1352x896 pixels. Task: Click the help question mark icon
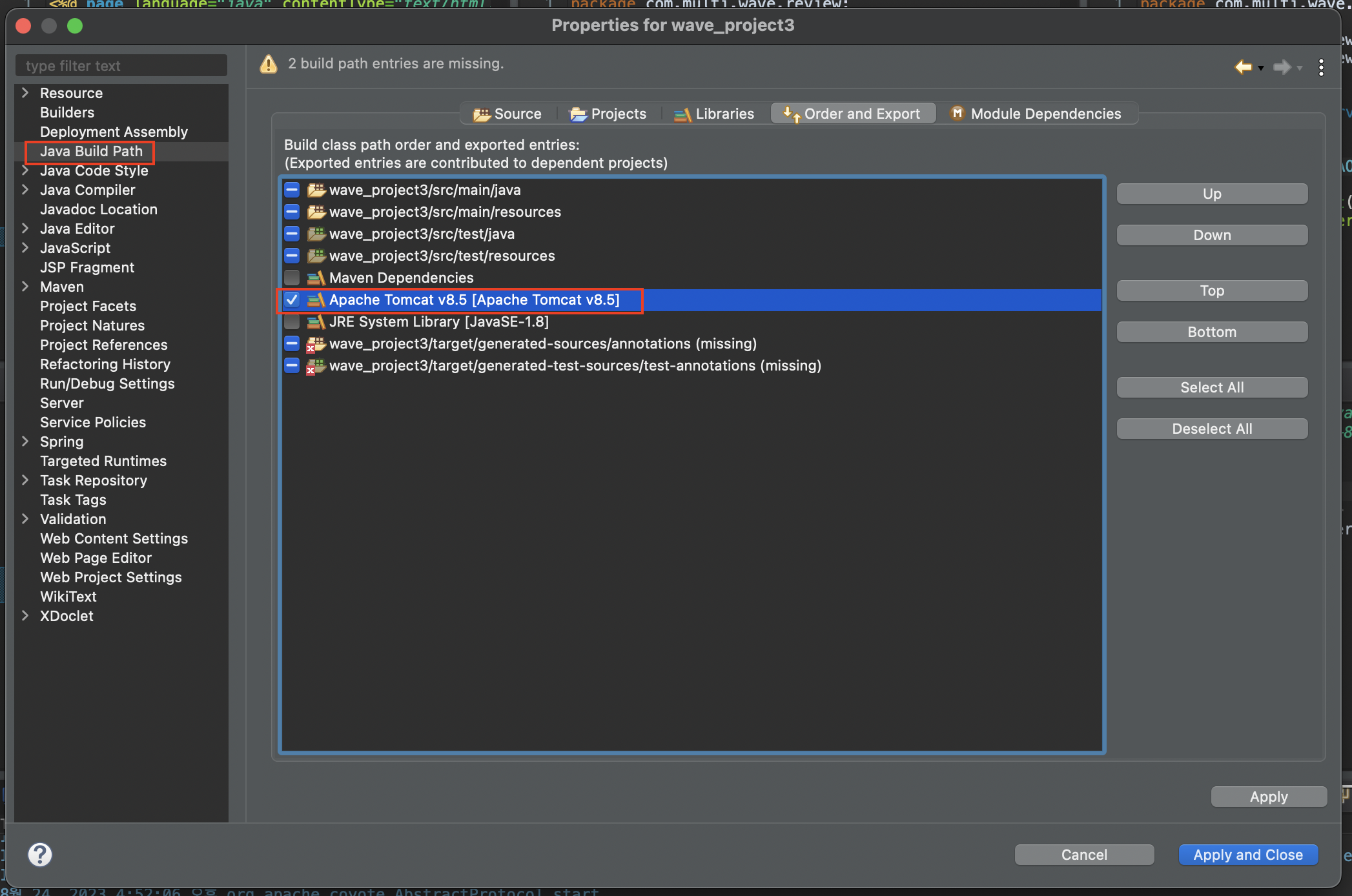coord(39,855)
